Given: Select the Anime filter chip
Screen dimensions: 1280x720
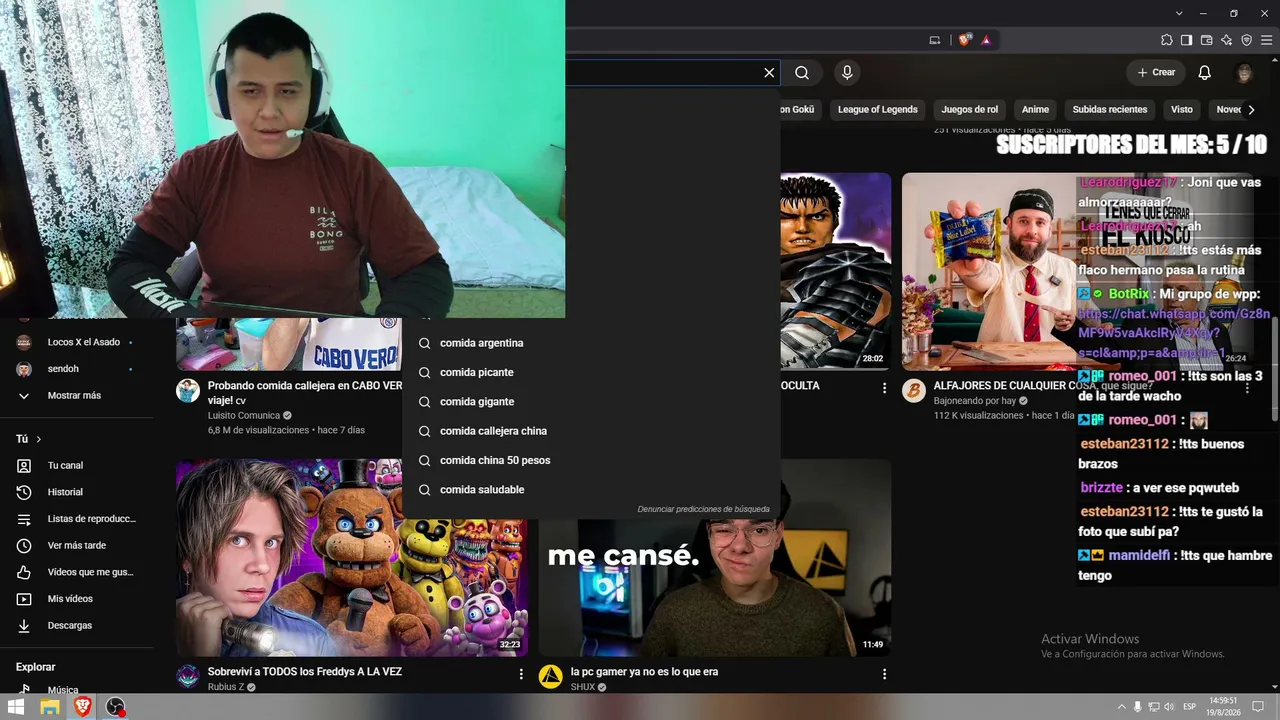Looking at the screenshot, I should click(1035, 110).
